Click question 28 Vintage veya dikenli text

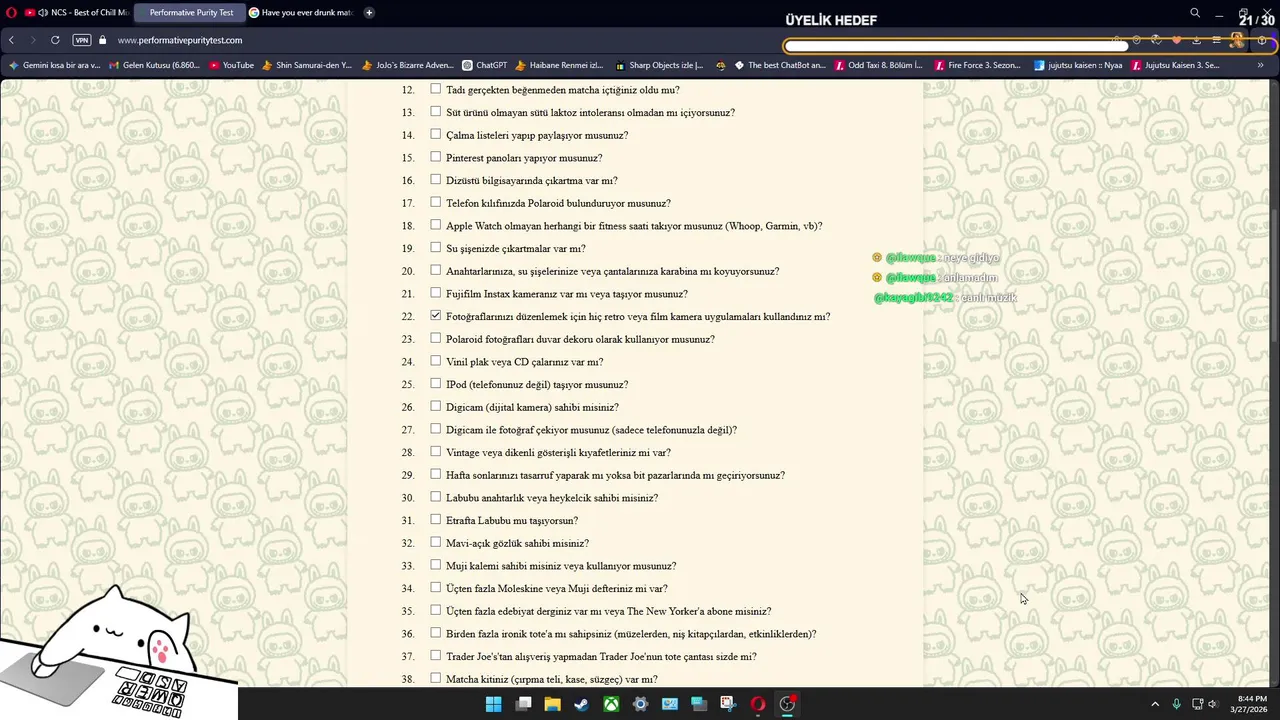pos(558,453)
